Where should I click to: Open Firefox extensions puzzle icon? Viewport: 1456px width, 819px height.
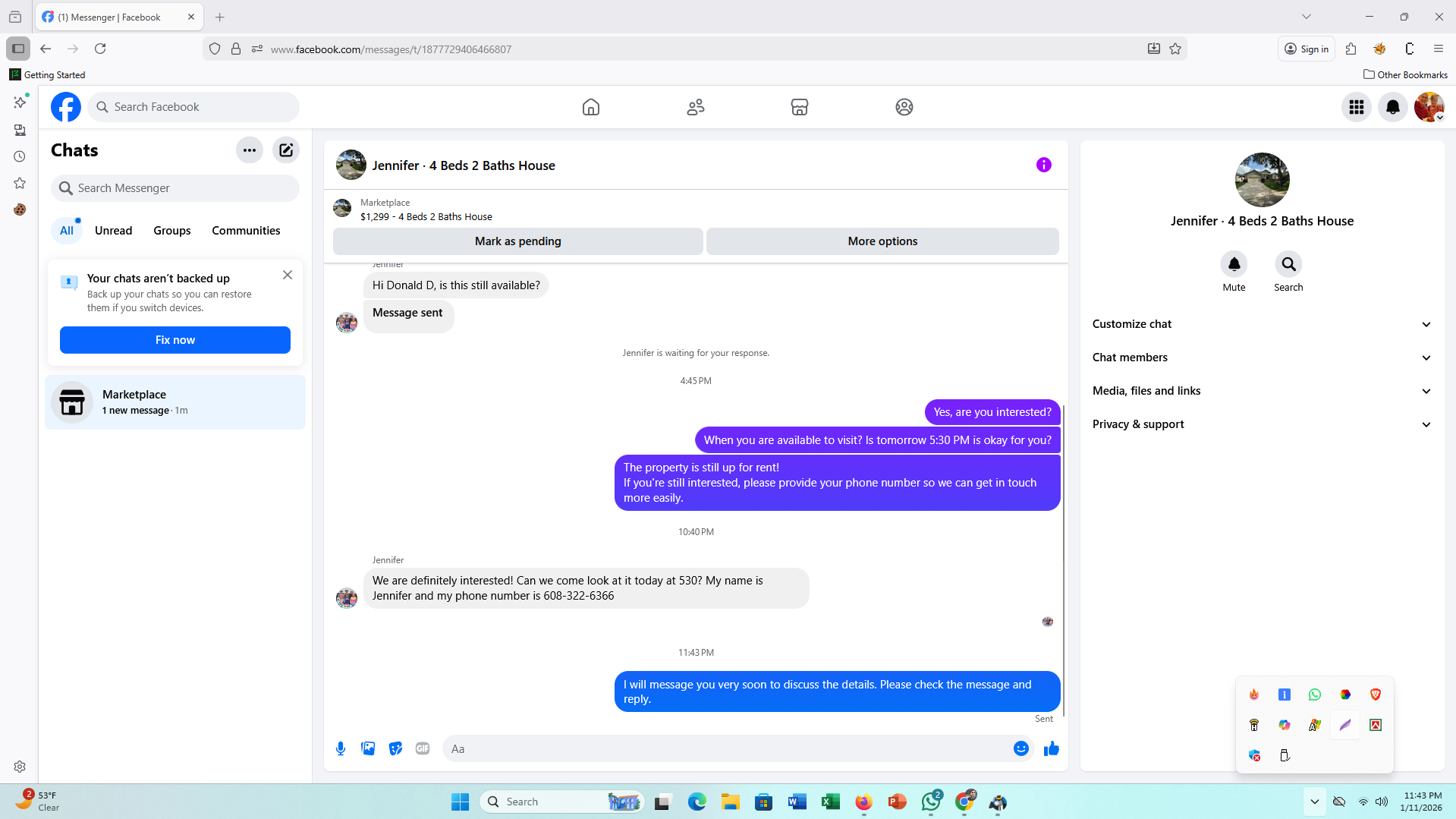[1351, 49]
